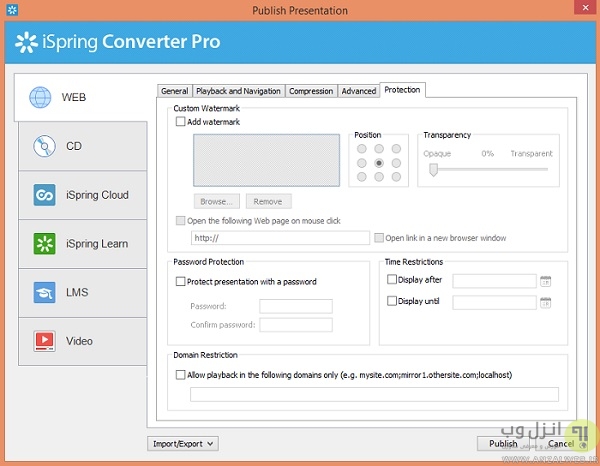Open the Video publishing icon
This screenshot has height=466, width=600.
44,341
